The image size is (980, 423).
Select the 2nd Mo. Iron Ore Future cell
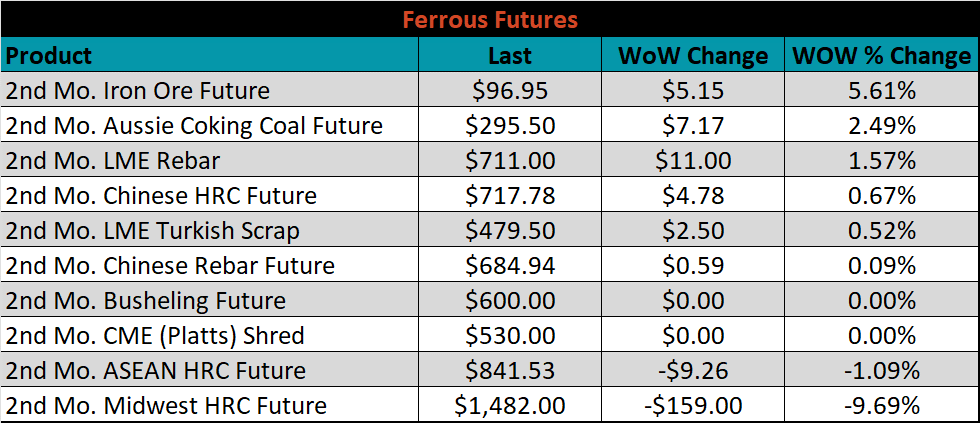(x=210, y=90)
